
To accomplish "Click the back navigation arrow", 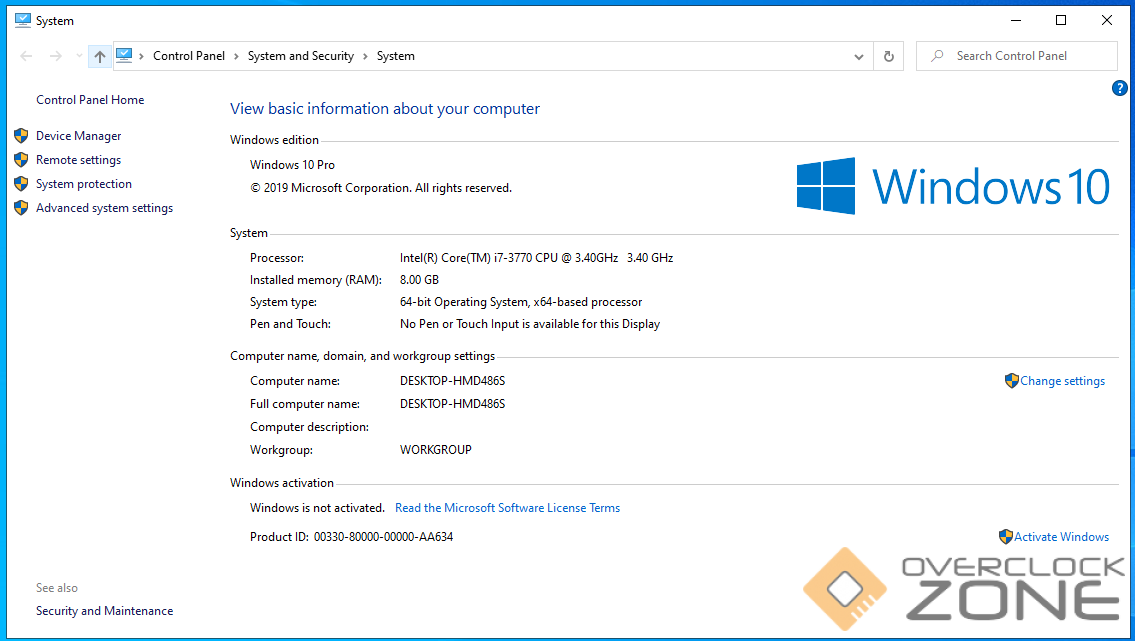I will pos(26,57).
